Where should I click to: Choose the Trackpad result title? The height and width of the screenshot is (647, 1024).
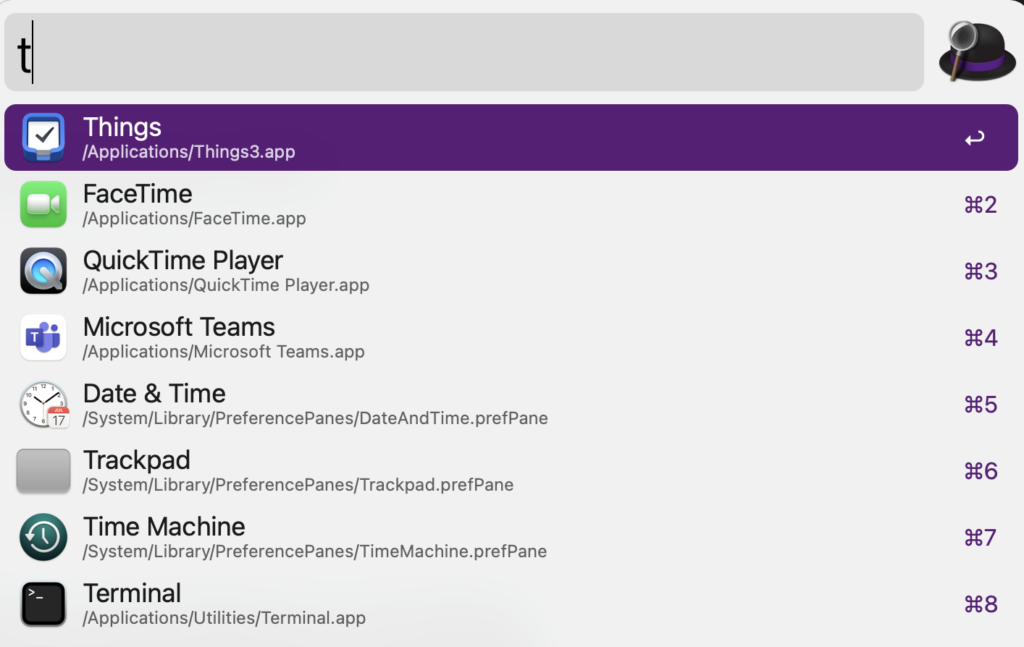pyautogui.click(x=136, y=460)
